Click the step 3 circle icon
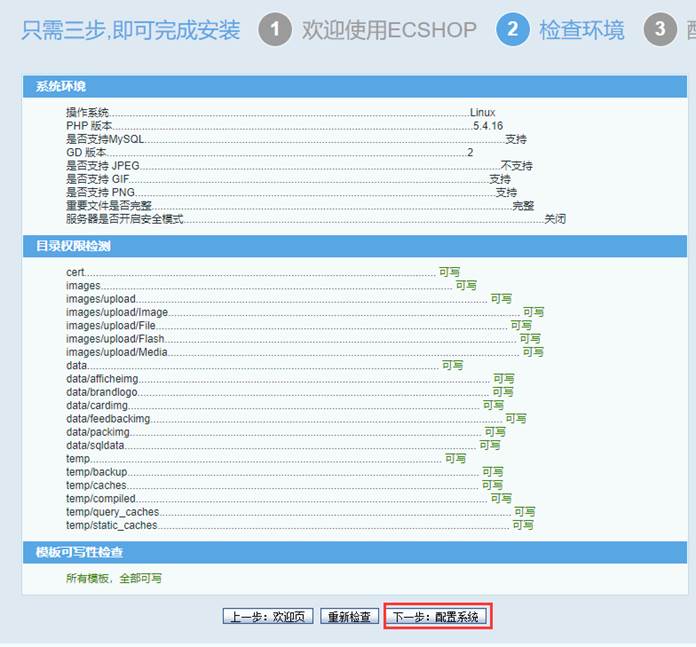The height and width of the screenshot is (647, 696). pos(659,29)
